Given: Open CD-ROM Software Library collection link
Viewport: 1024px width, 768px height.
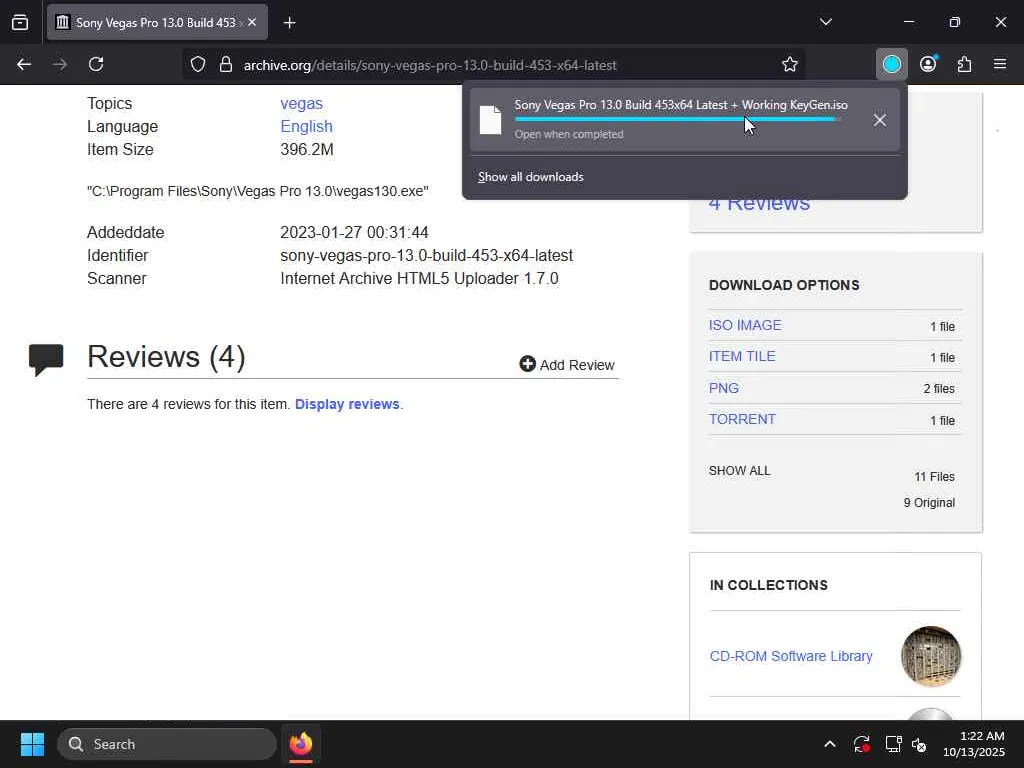Looking at the screenshot, I should point(791,656).
